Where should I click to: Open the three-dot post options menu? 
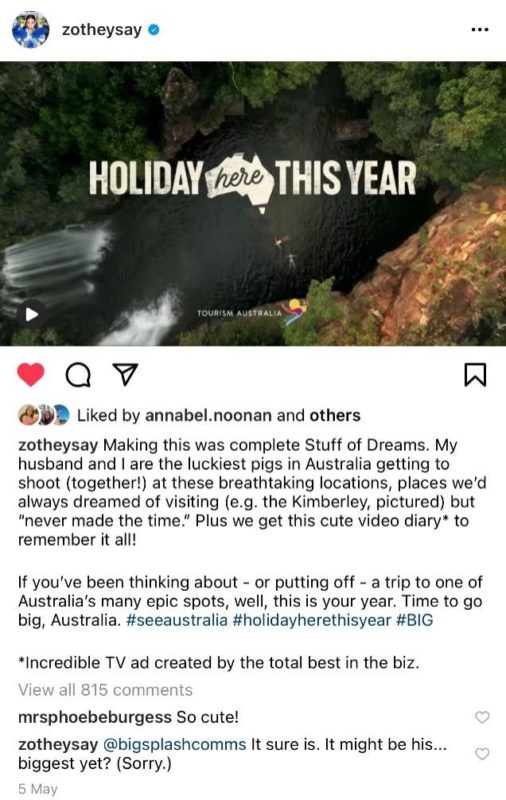[x=479, y=30]
